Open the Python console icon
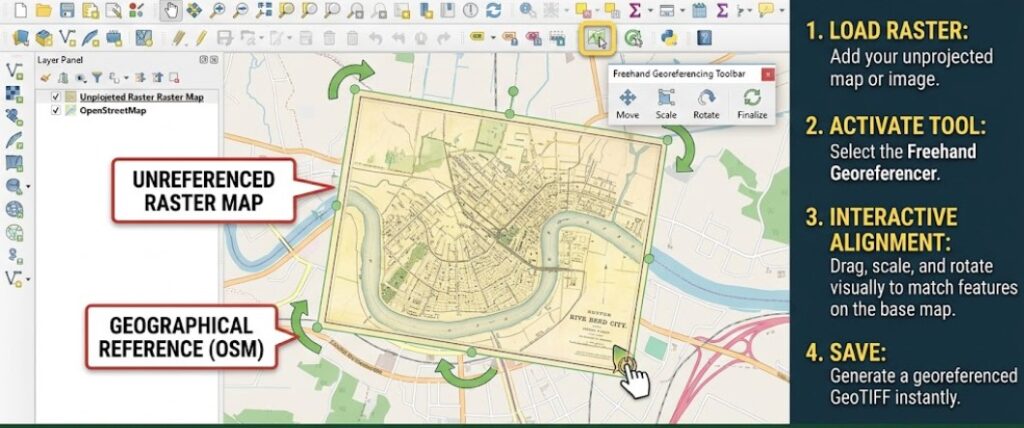Image resolution: width=1024 pixels, height=428 pixels. coord(668,38)
